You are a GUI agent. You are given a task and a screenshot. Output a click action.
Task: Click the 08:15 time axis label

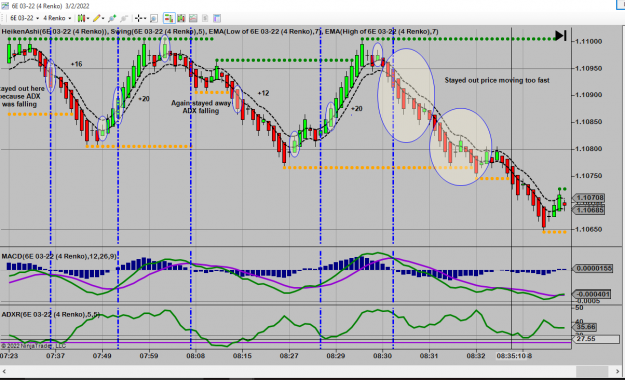pyautogui.click(x=242, y=355)
